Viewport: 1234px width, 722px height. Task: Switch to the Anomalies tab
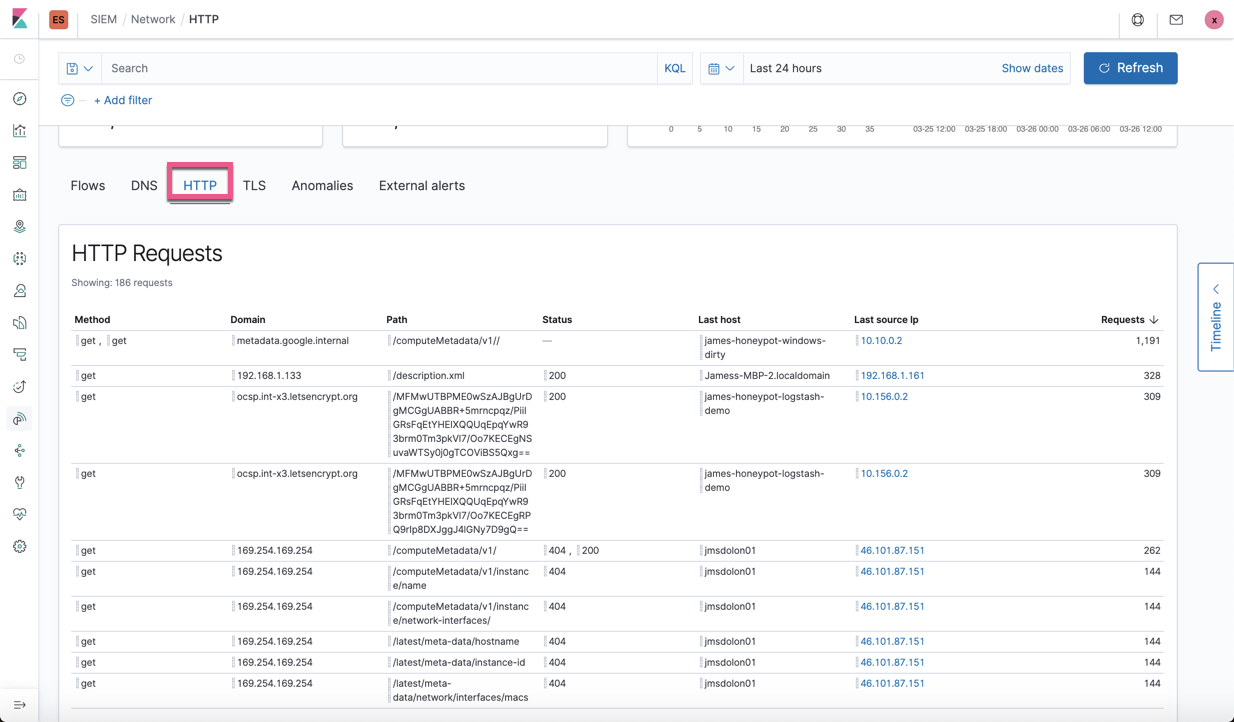(x=322, y=185)
